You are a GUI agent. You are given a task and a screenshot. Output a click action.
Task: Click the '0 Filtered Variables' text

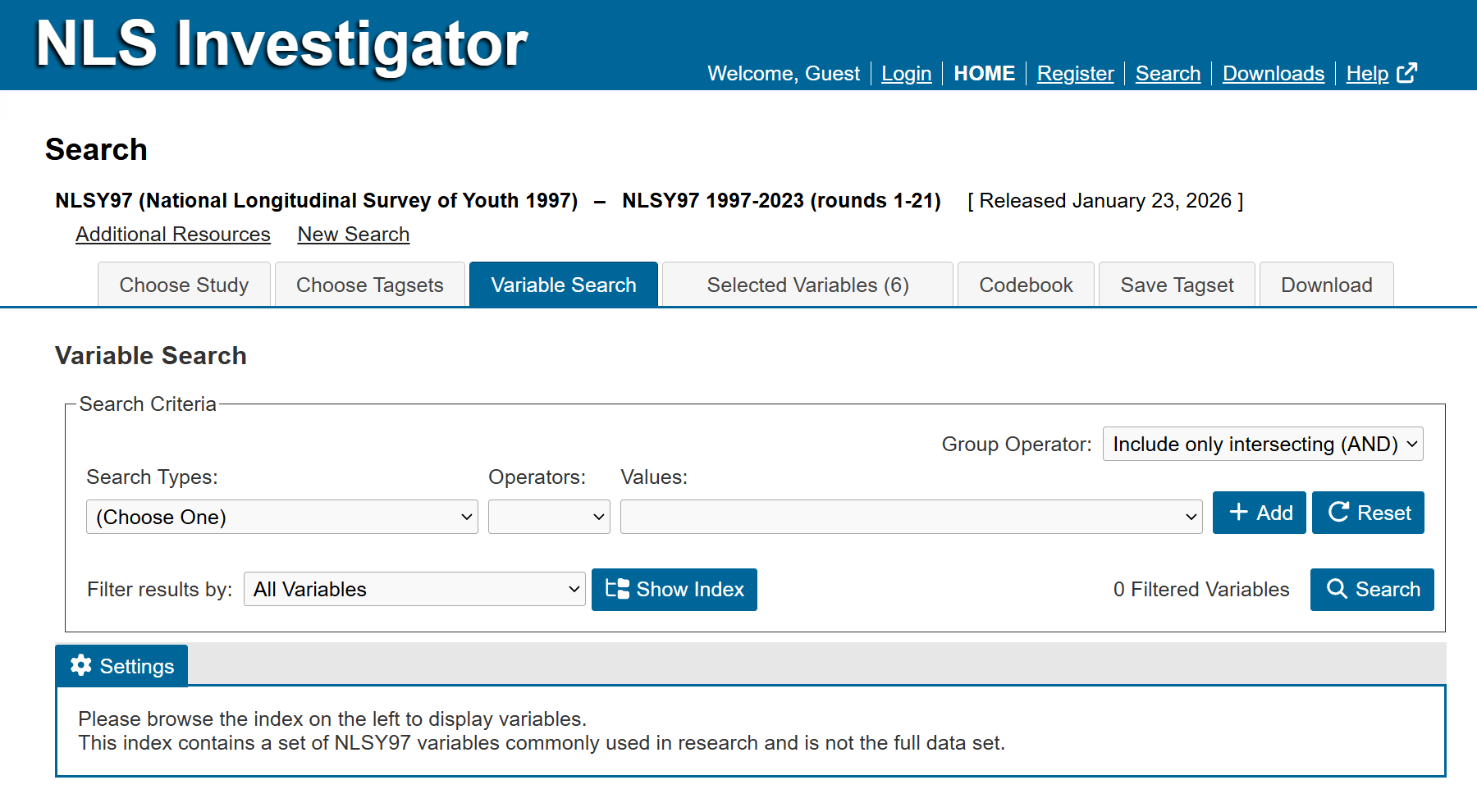[1201, 589]
